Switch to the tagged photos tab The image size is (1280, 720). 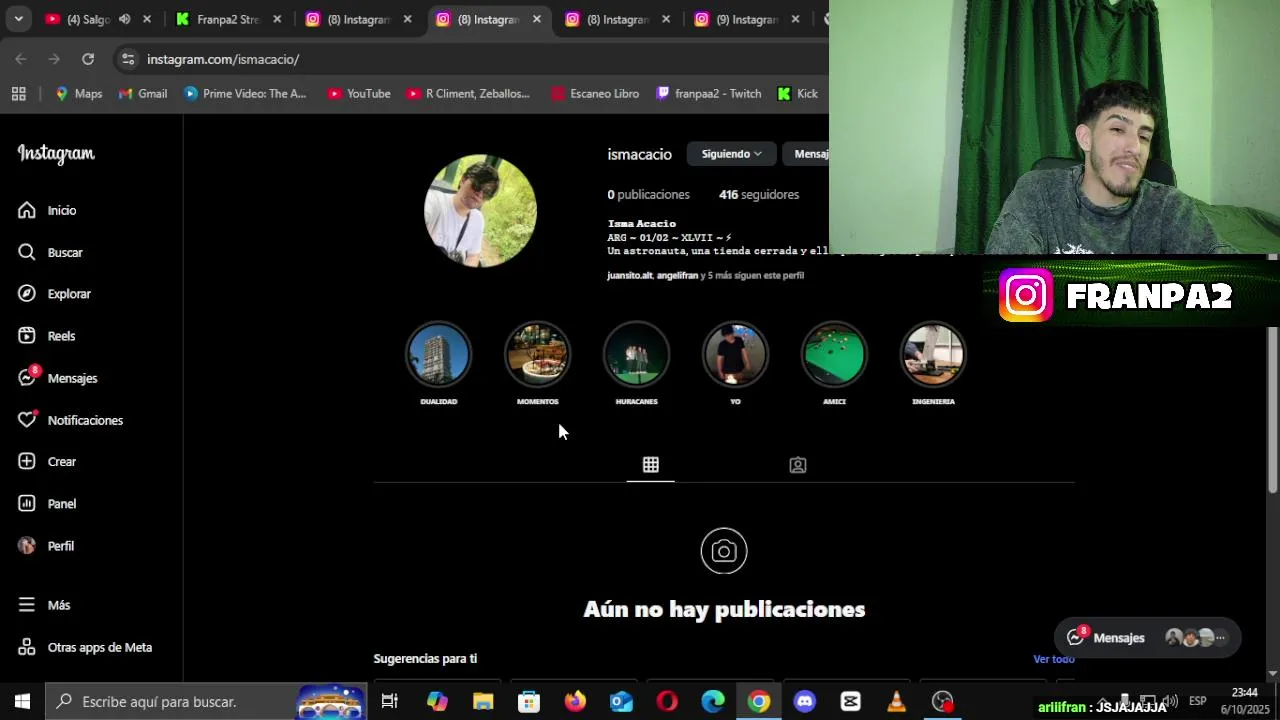click(x=797, y=465)
